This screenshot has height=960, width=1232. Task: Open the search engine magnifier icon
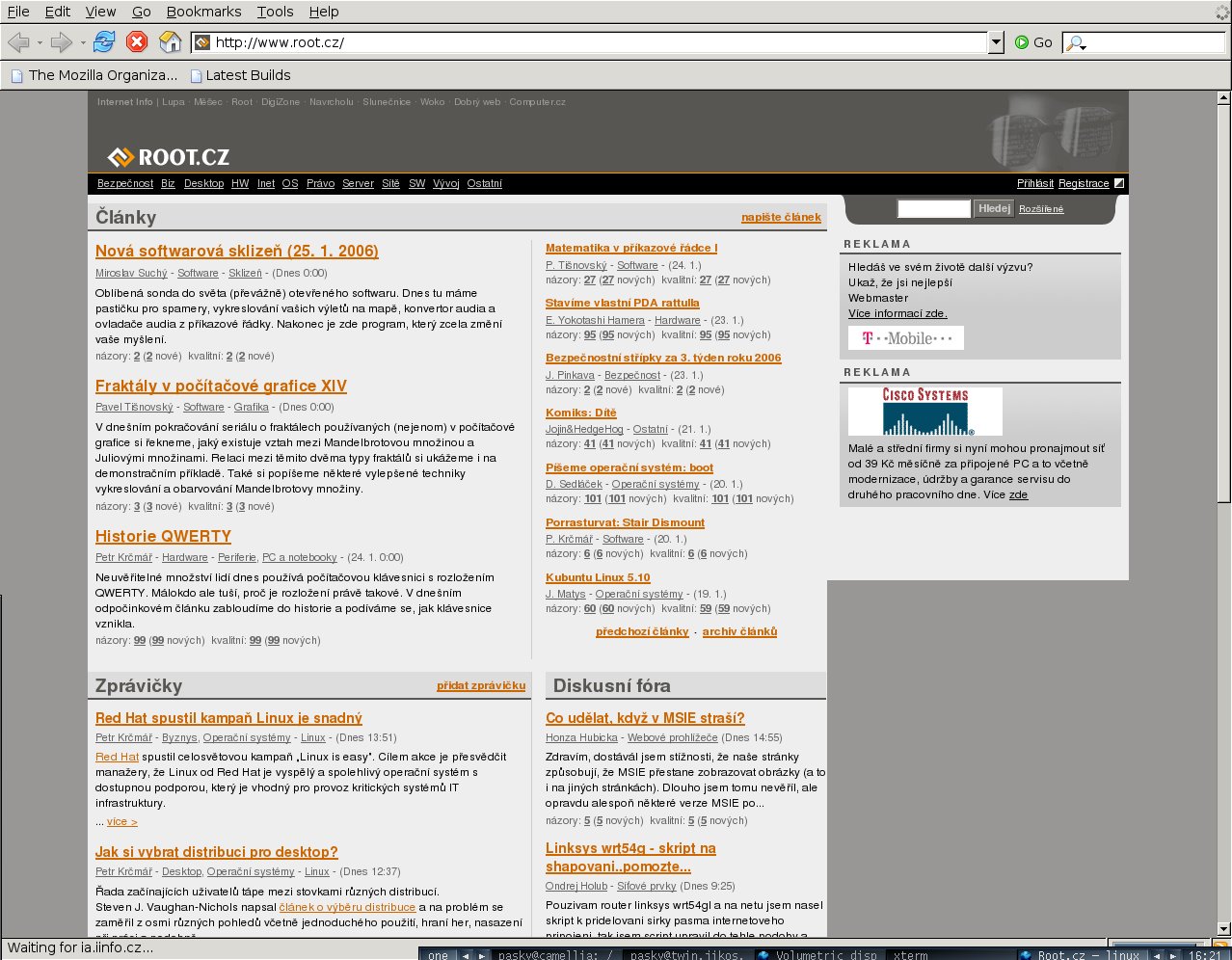pyautogui.click(x=1077, y=43)
